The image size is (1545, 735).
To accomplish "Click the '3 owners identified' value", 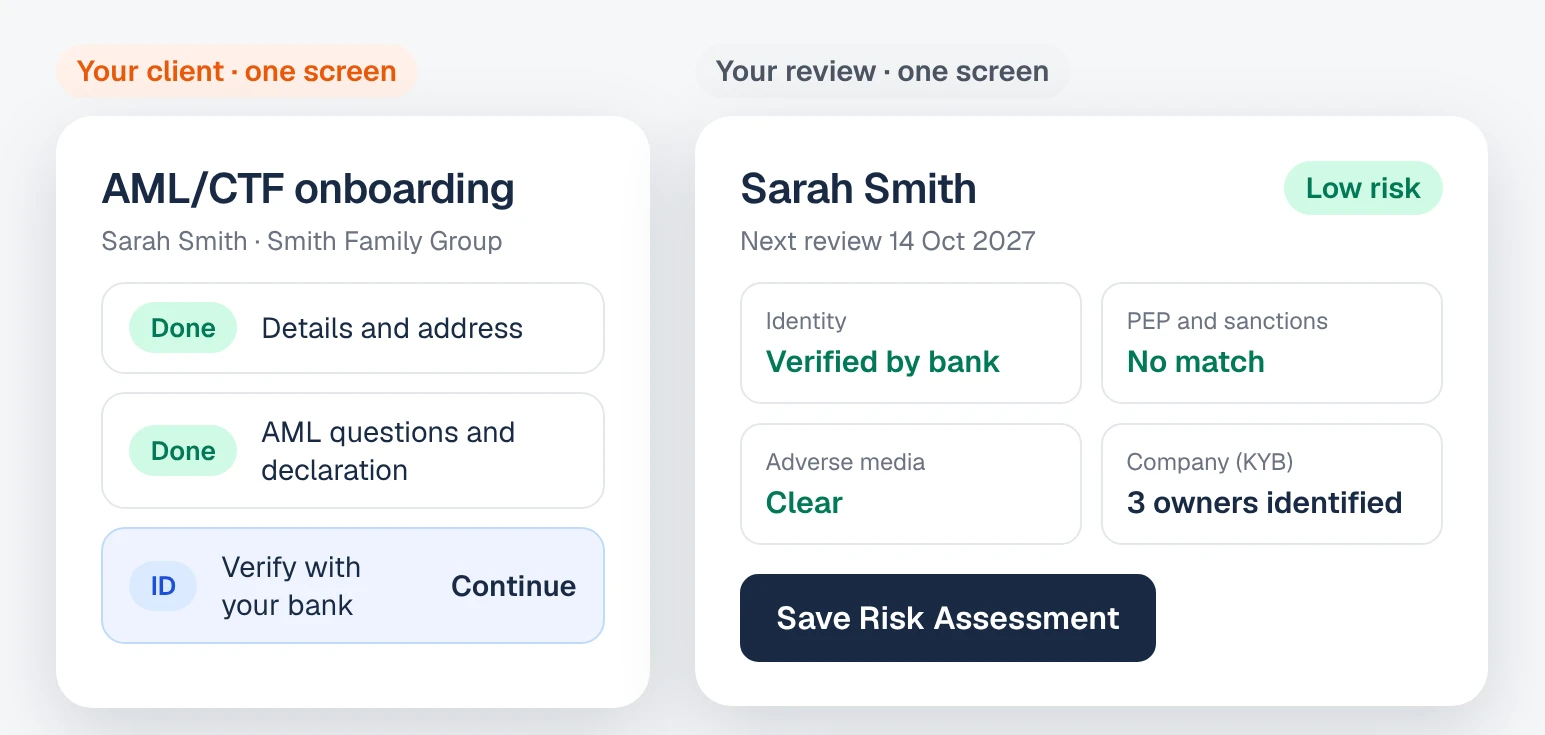I will 1264,502.
